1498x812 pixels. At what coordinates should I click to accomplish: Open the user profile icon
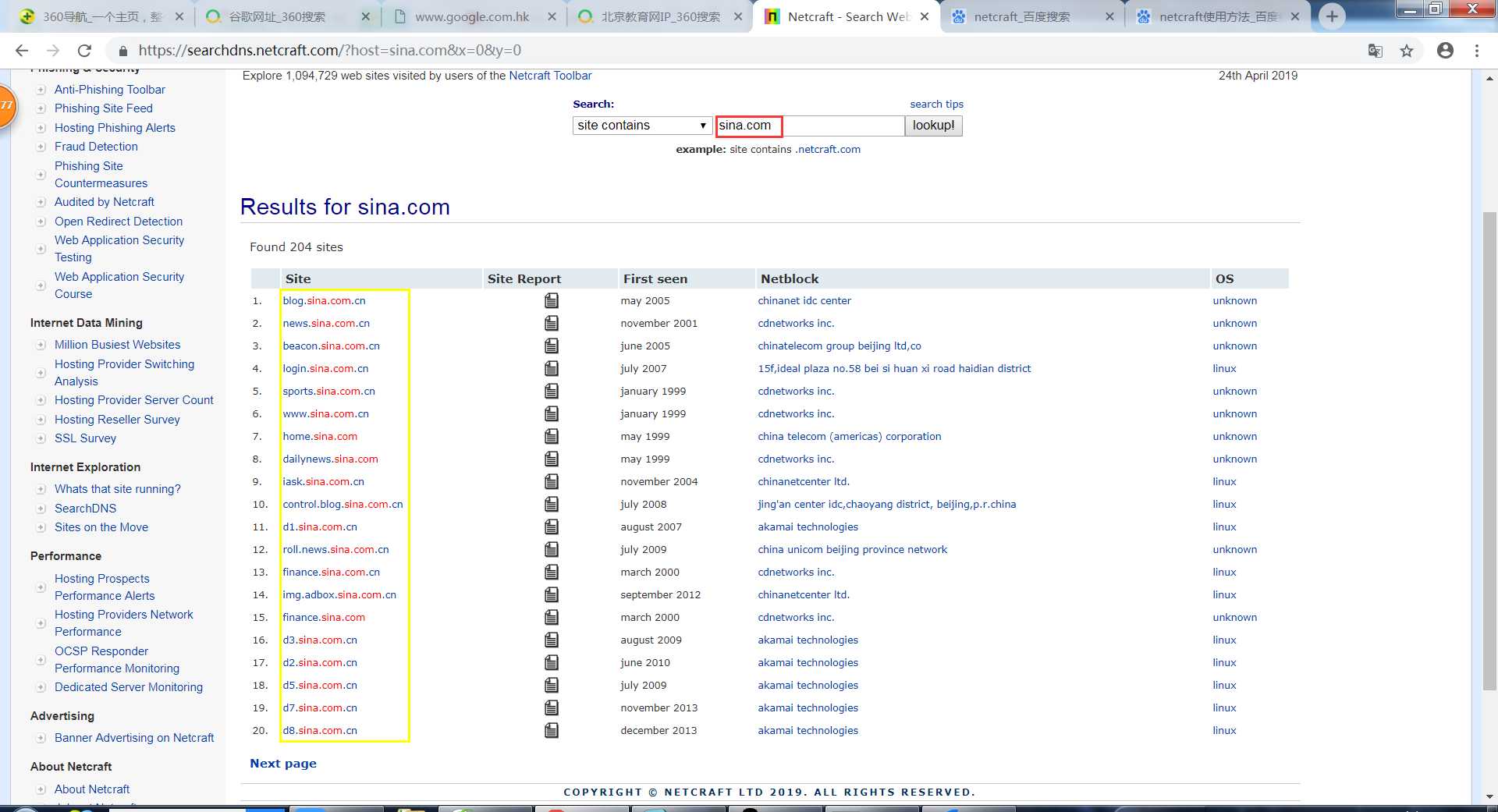[1445, 51]
